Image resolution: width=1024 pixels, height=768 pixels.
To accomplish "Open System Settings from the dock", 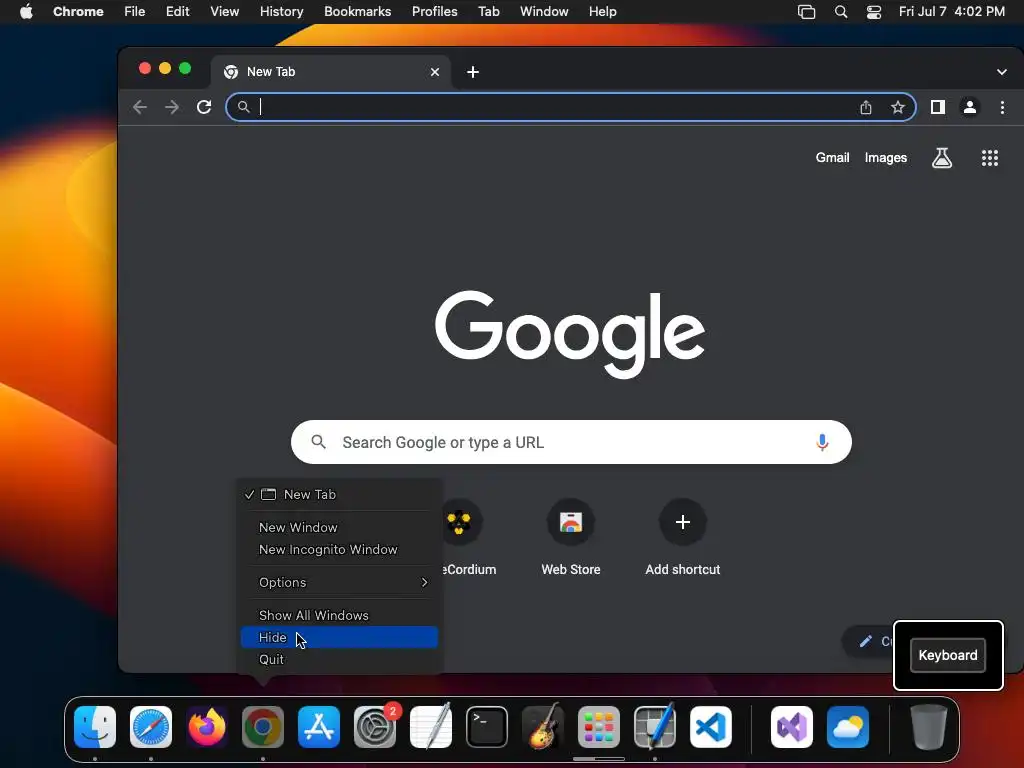I will pyautogui.click(x=375, y=727).
